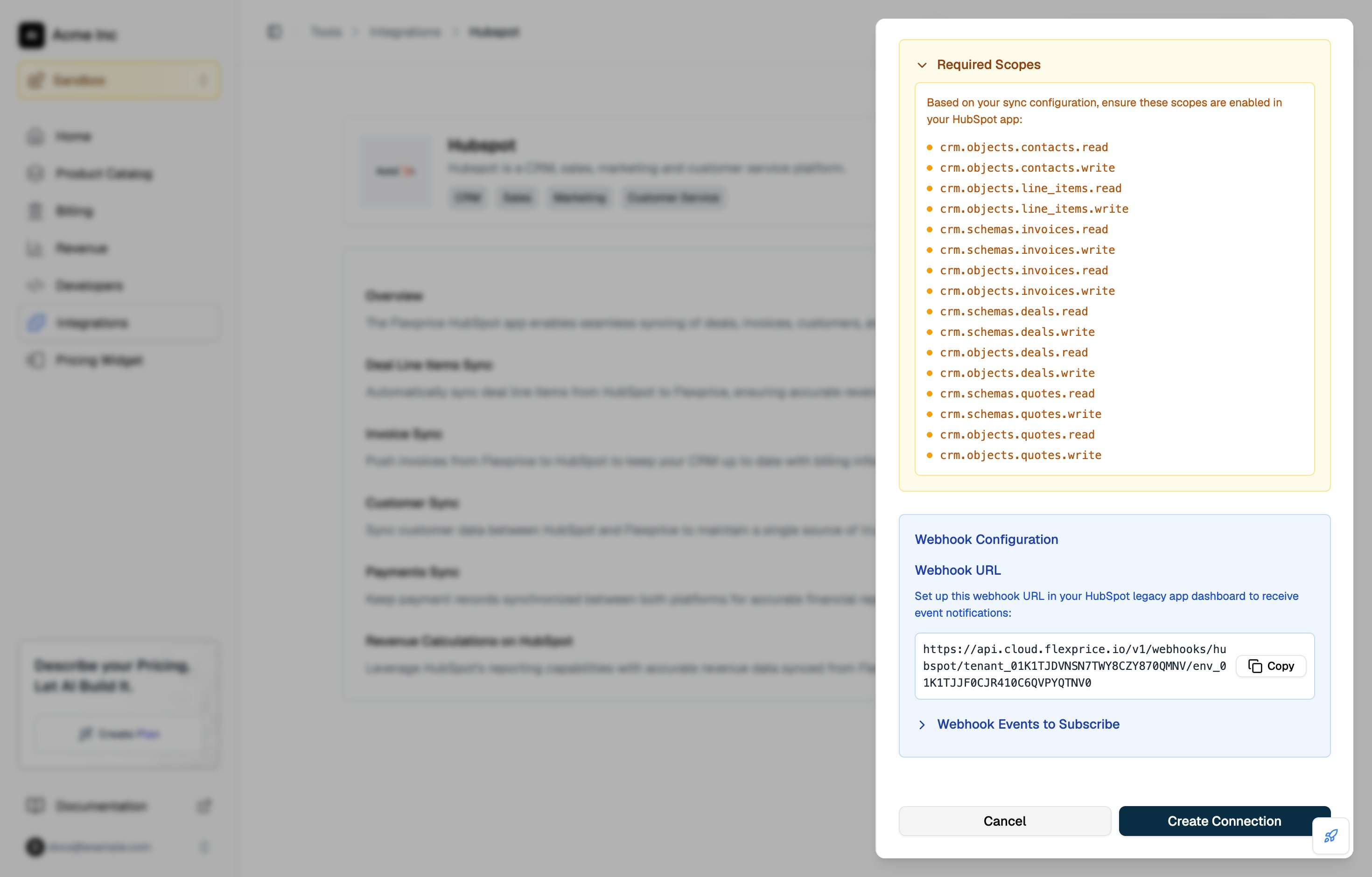
Task: Click scope crm.schemas.invoices.read
Action: (1023, 230)
